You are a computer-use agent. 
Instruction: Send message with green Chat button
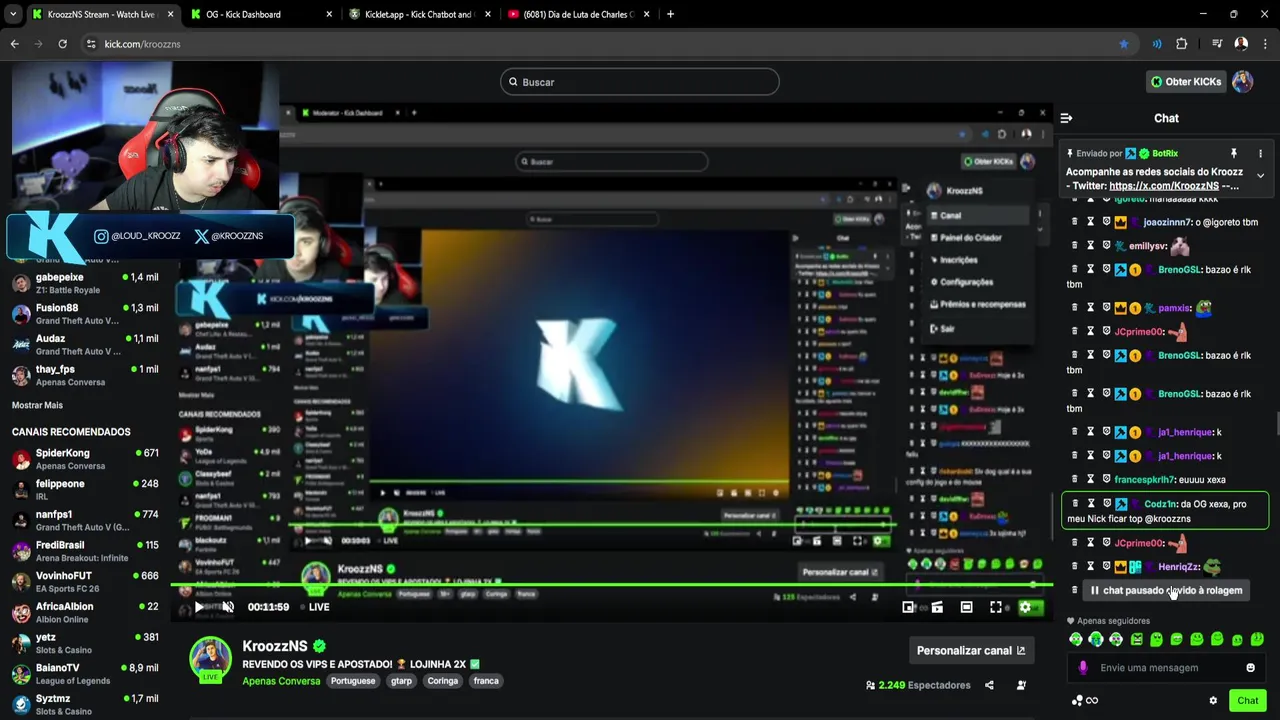click(1247, 701)
